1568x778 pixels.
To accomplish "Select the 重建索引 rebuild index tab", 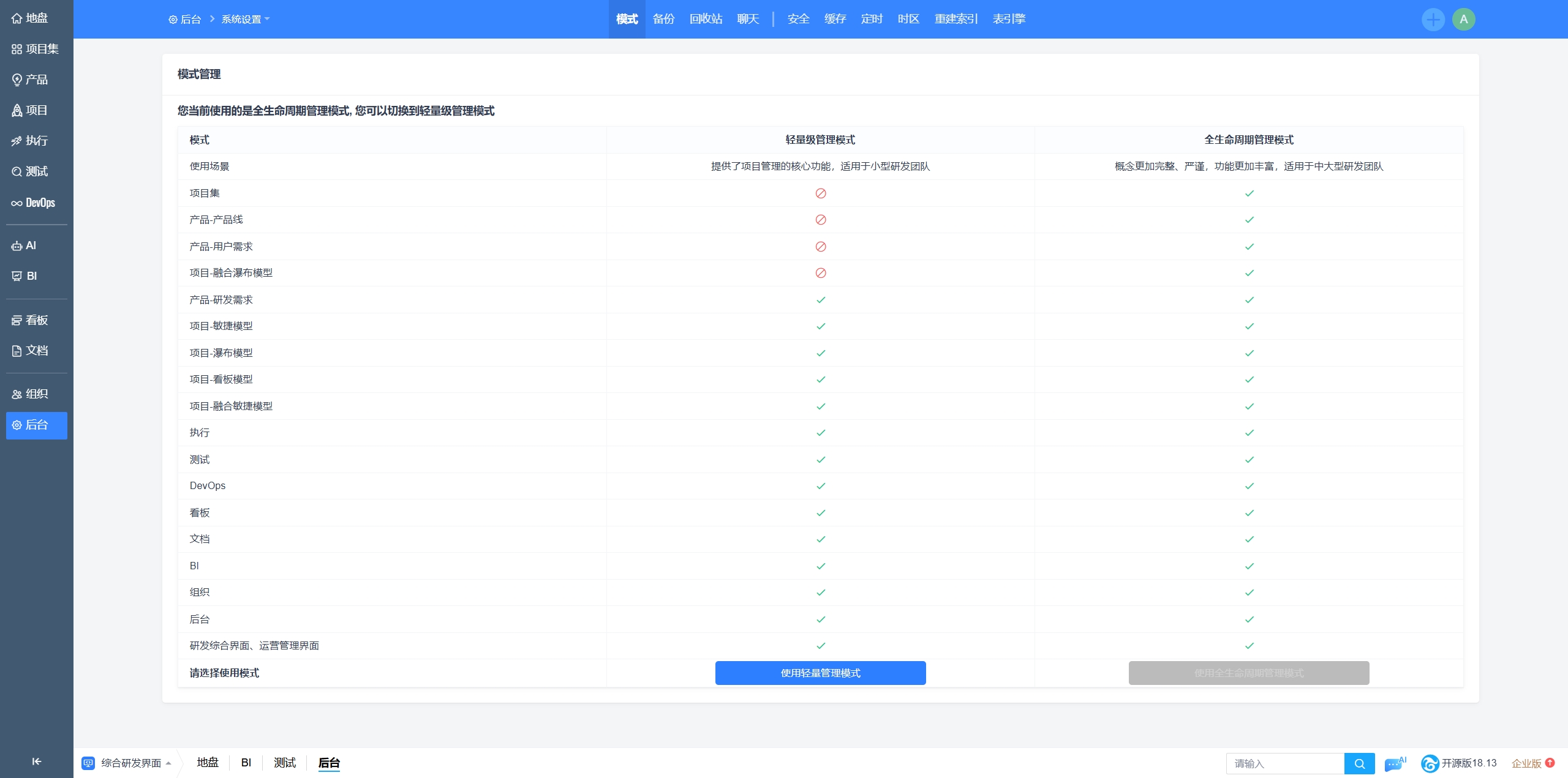I will pos(956,19).
